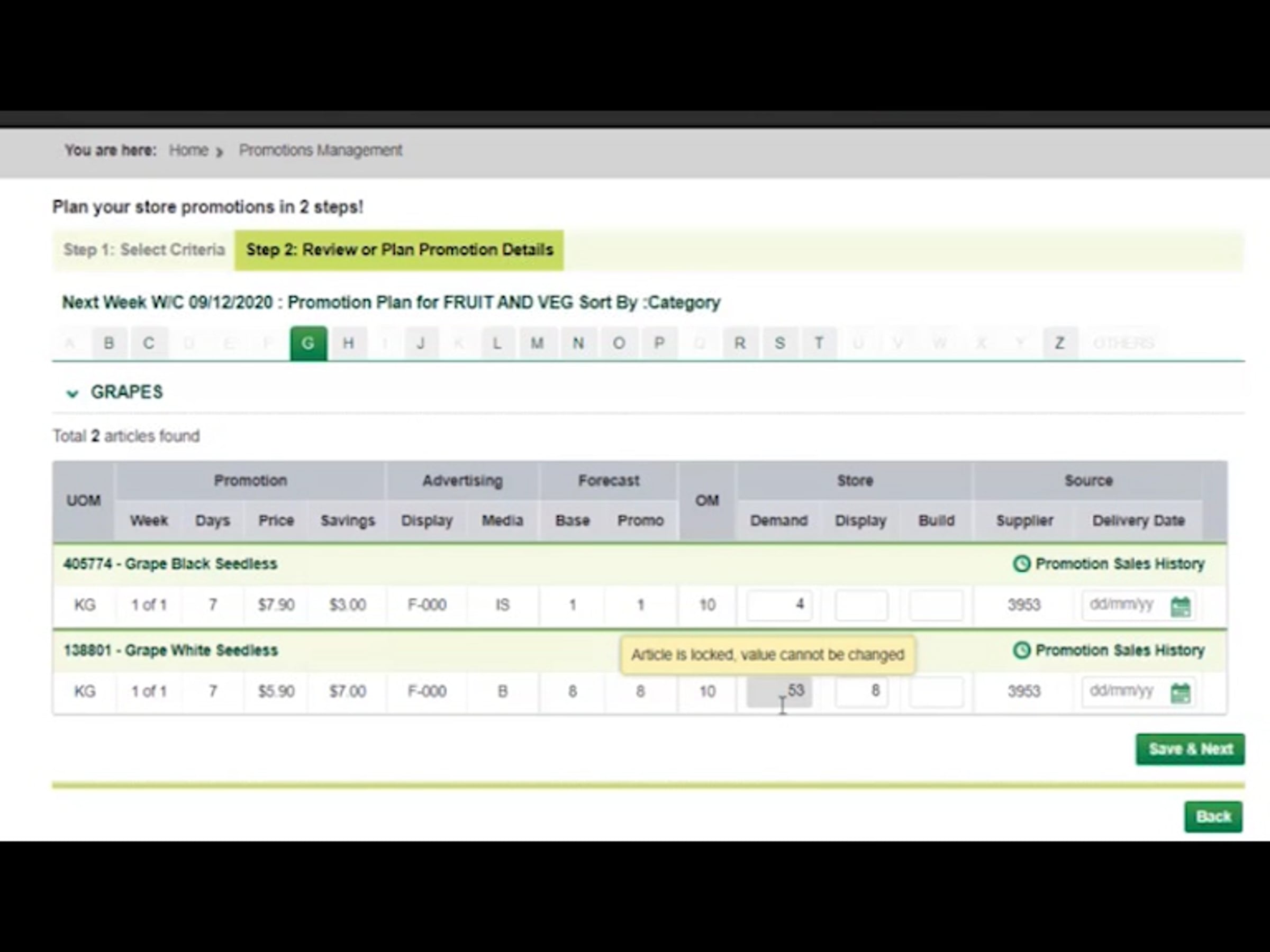The image size is (1270, 952).
Task: Select letter G alphabet tab
Action: pos(309,343)
